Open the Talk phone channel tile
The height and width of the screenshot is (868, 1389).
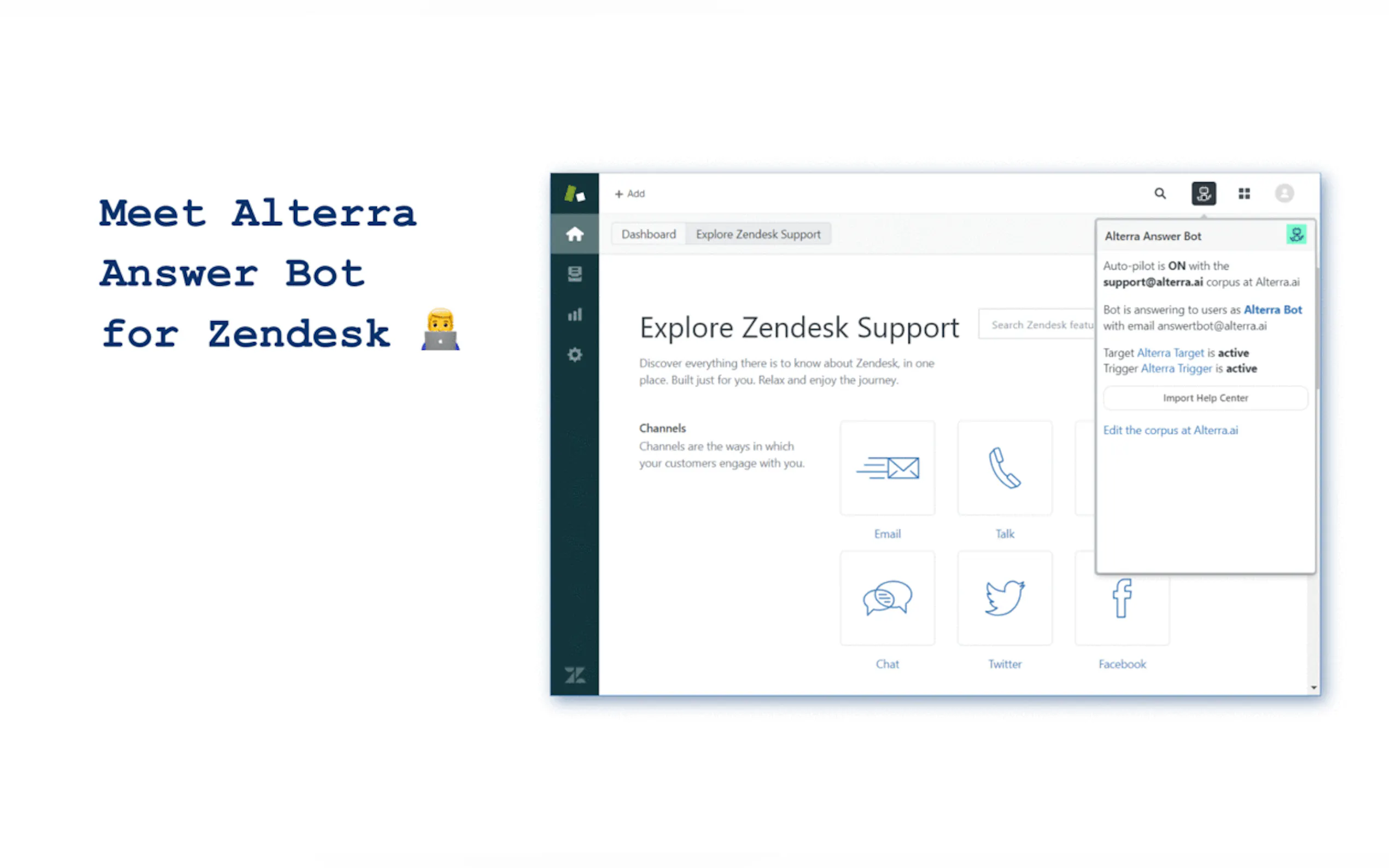tap(1004, 468)
